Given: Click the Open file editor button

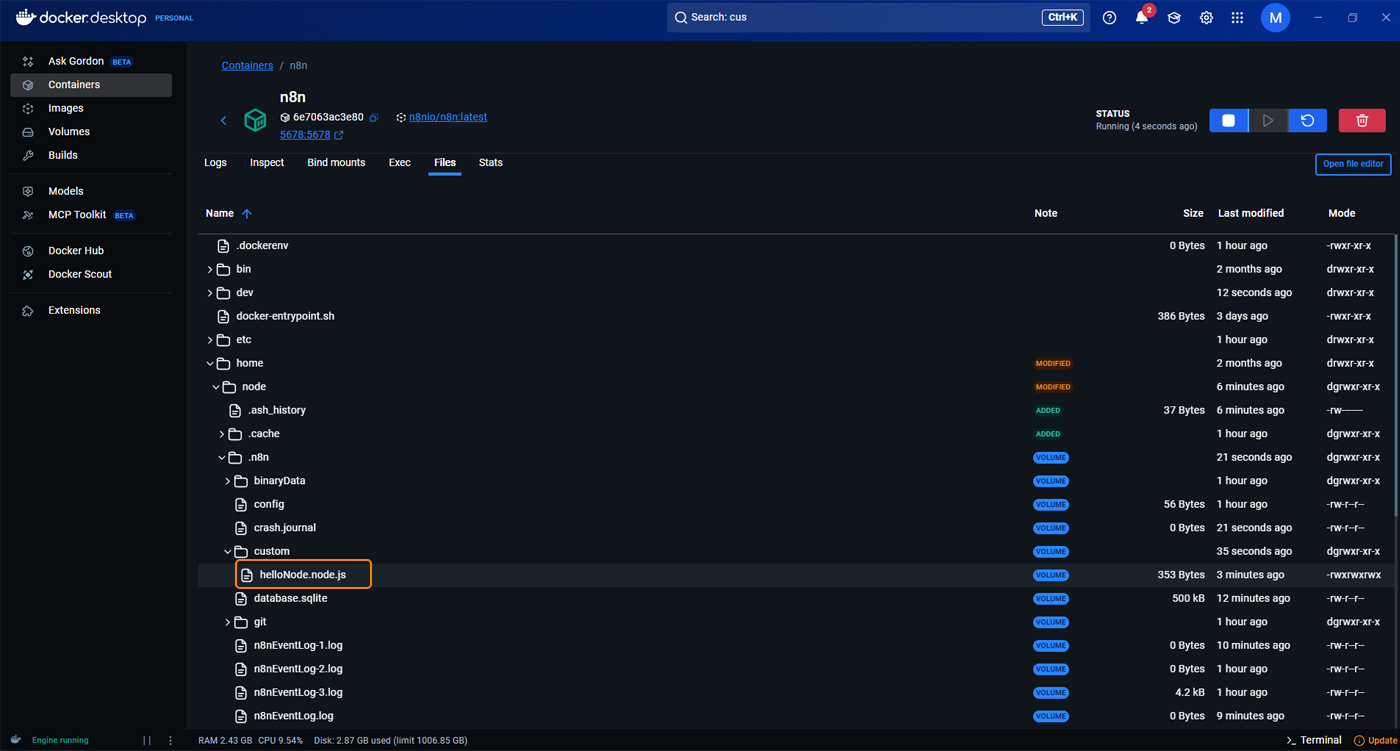Looking at the screenshot, I should point(1352,164).
